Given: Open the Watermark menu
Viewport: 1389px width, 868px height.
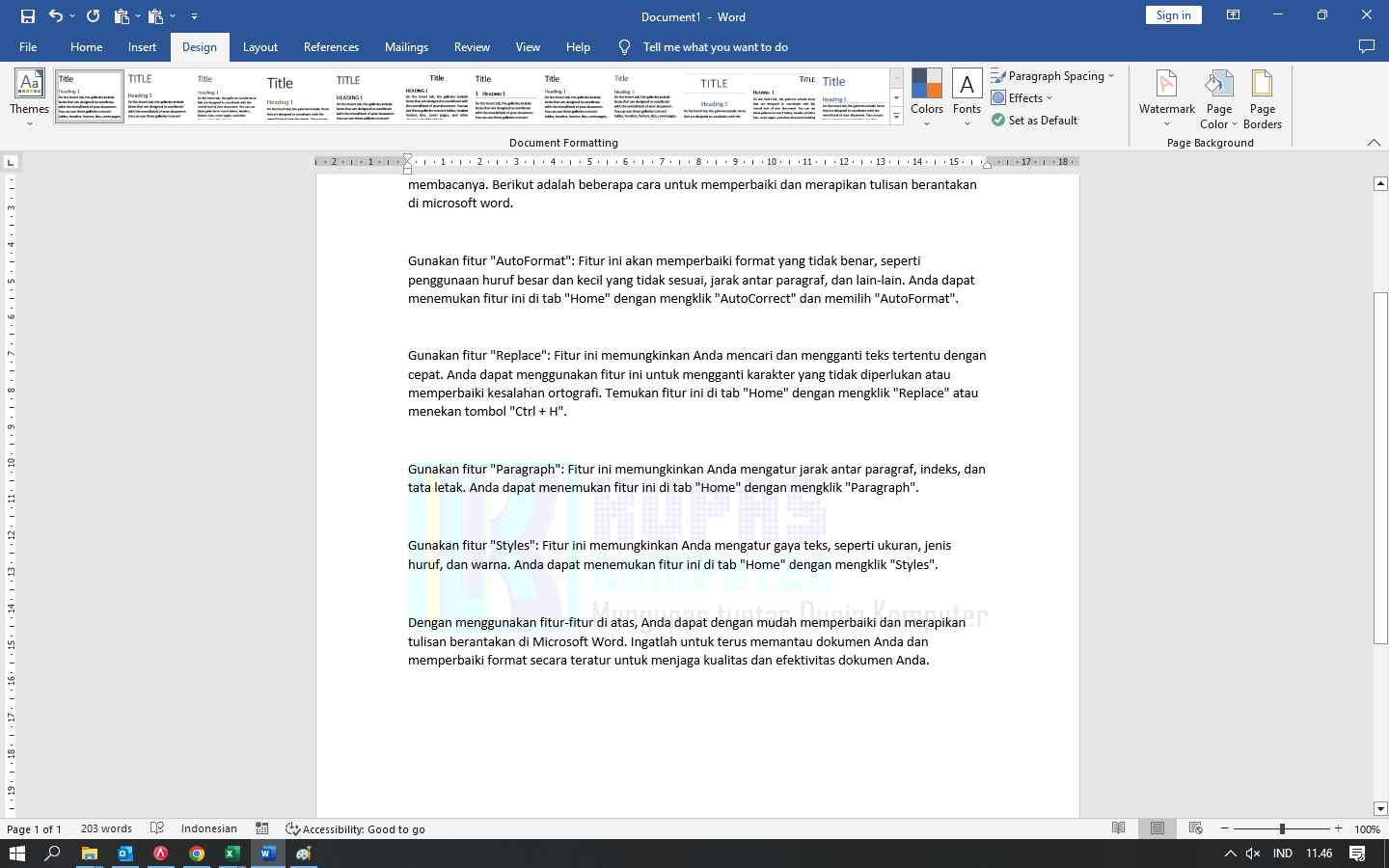Looking at the screenshot, I should (1167, 98).
